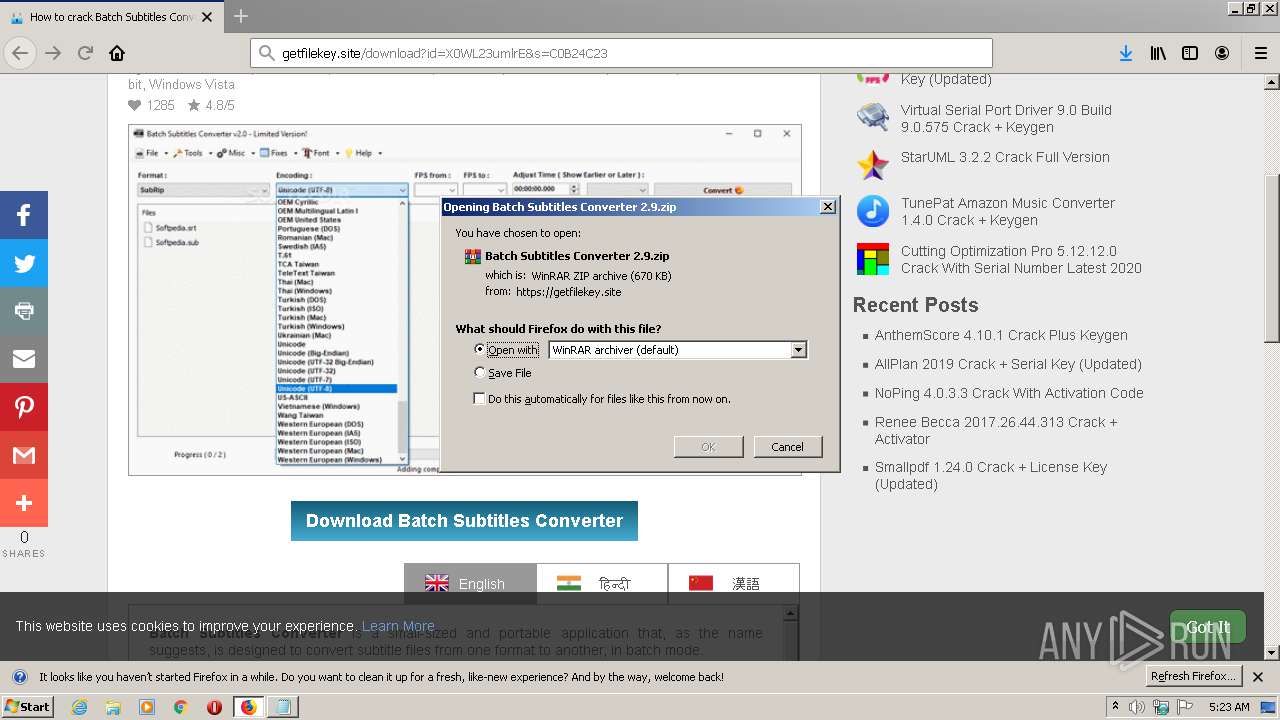Open Renee Becca 2017.26.44.313 Crack post

(x=996, y=430)
